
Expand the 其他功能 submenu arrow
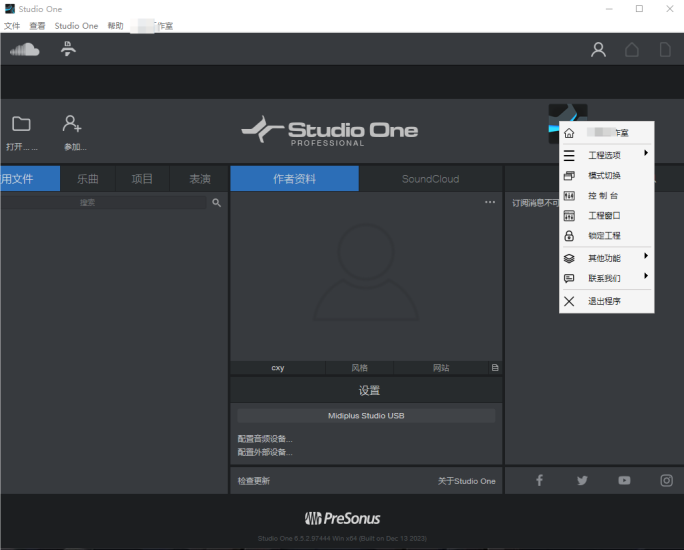(x=646, y=256)
